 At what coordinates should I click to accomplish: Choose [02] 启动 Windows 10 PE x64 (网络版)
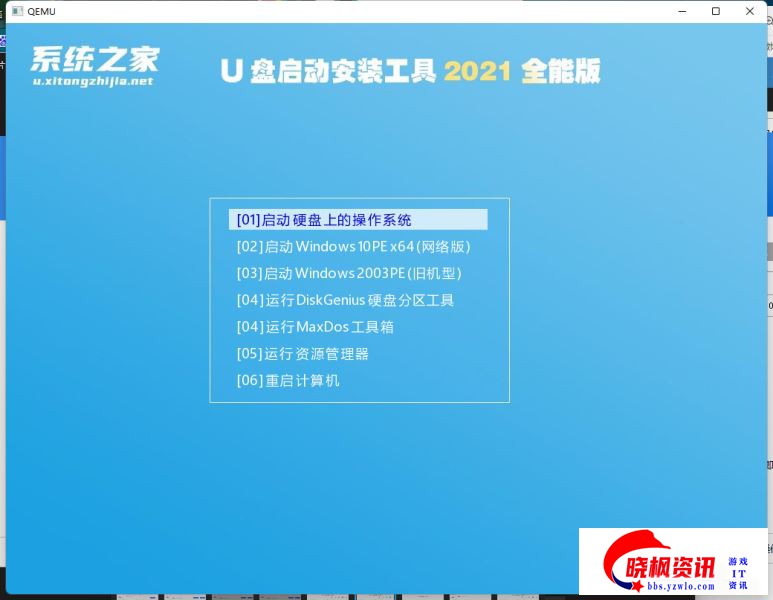353,246
